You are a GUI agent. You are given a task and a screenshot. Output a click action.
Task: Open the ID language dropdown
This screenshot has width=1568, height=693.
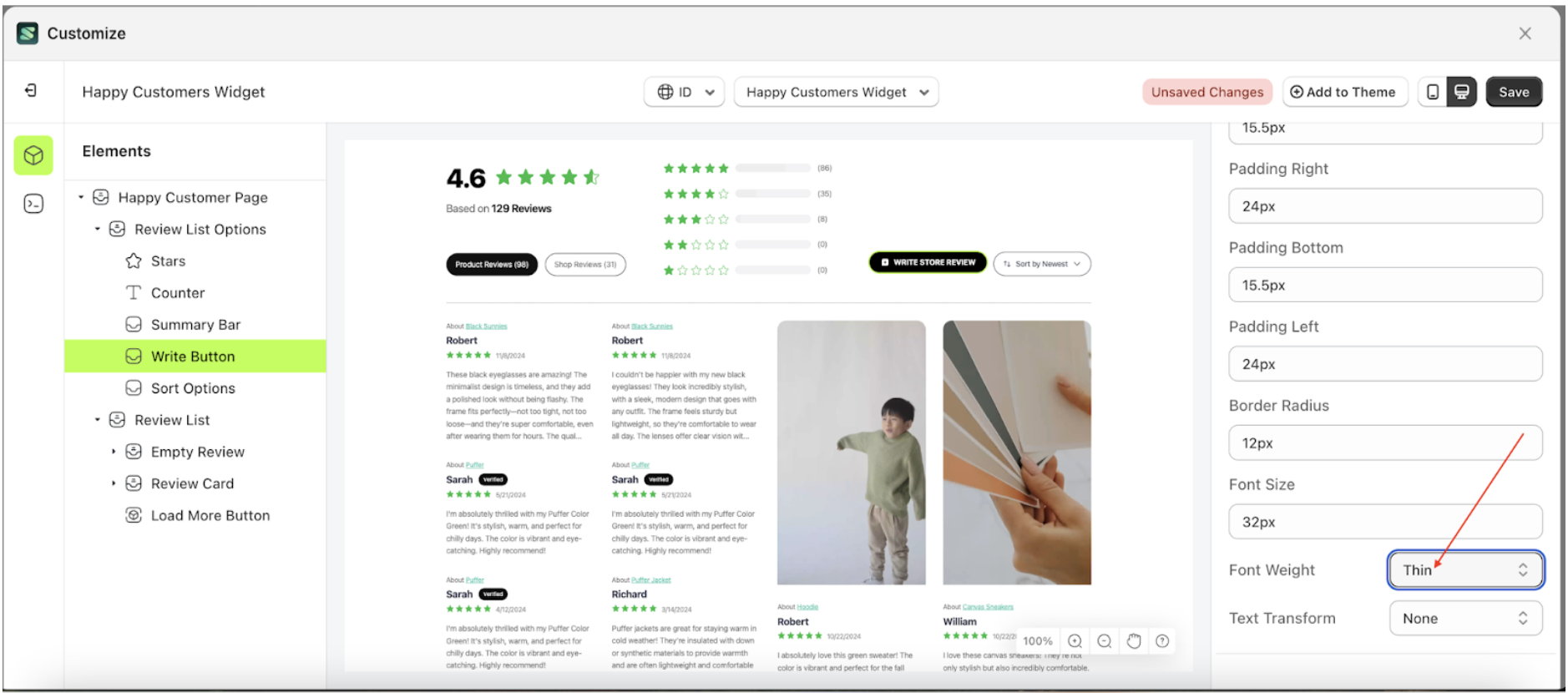[x=684, y=92]
